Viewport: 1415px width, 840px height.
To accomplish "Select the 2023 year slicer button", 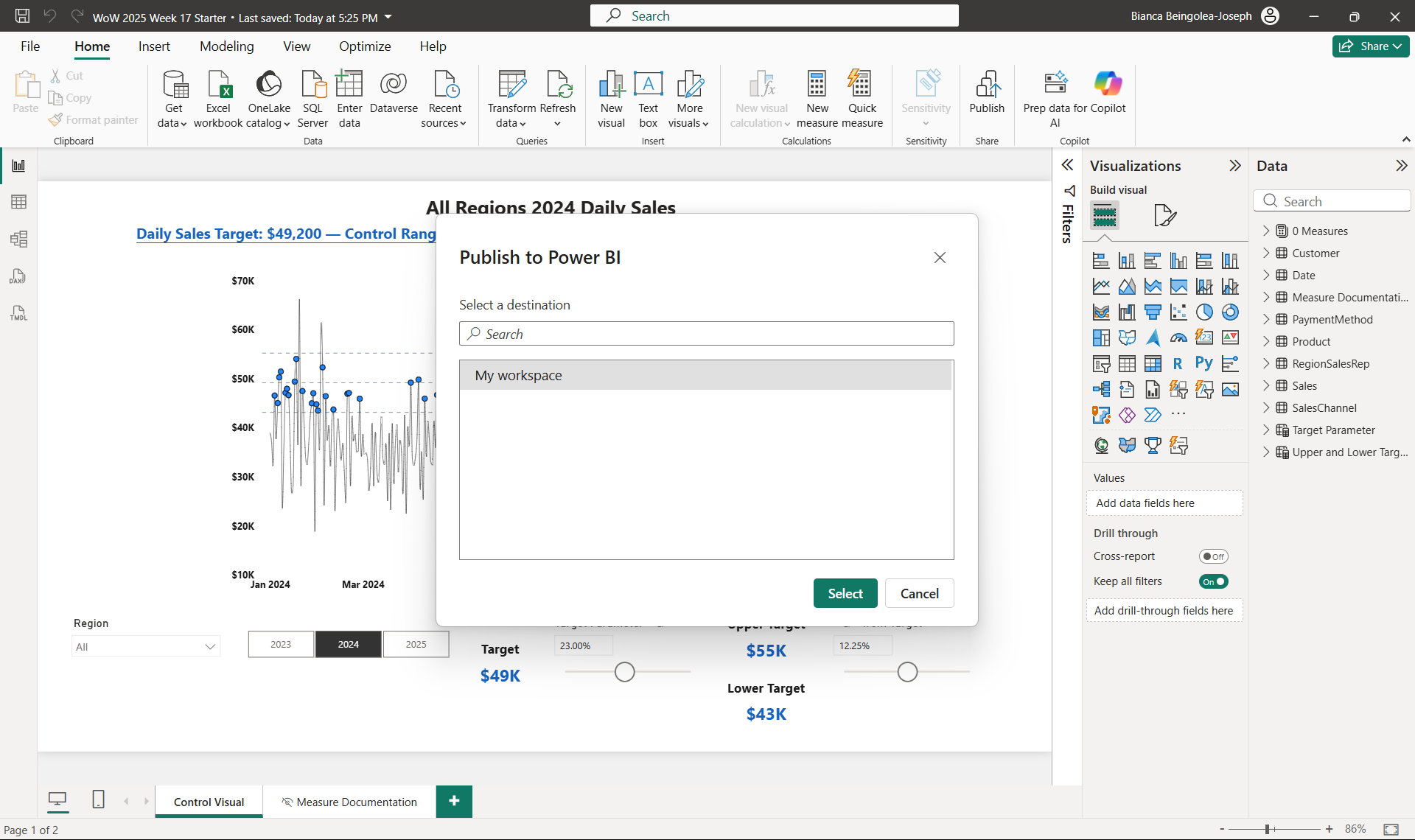I will pos(281,644).
